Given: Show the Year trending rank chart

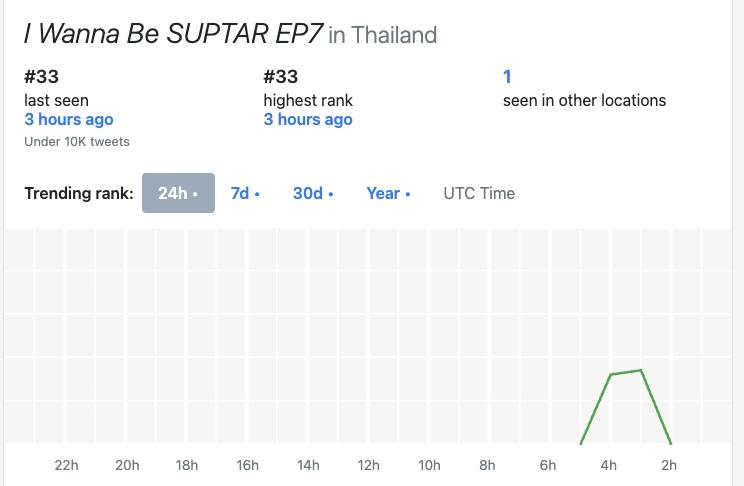Looking at the screenshot, I should (388, 193).
